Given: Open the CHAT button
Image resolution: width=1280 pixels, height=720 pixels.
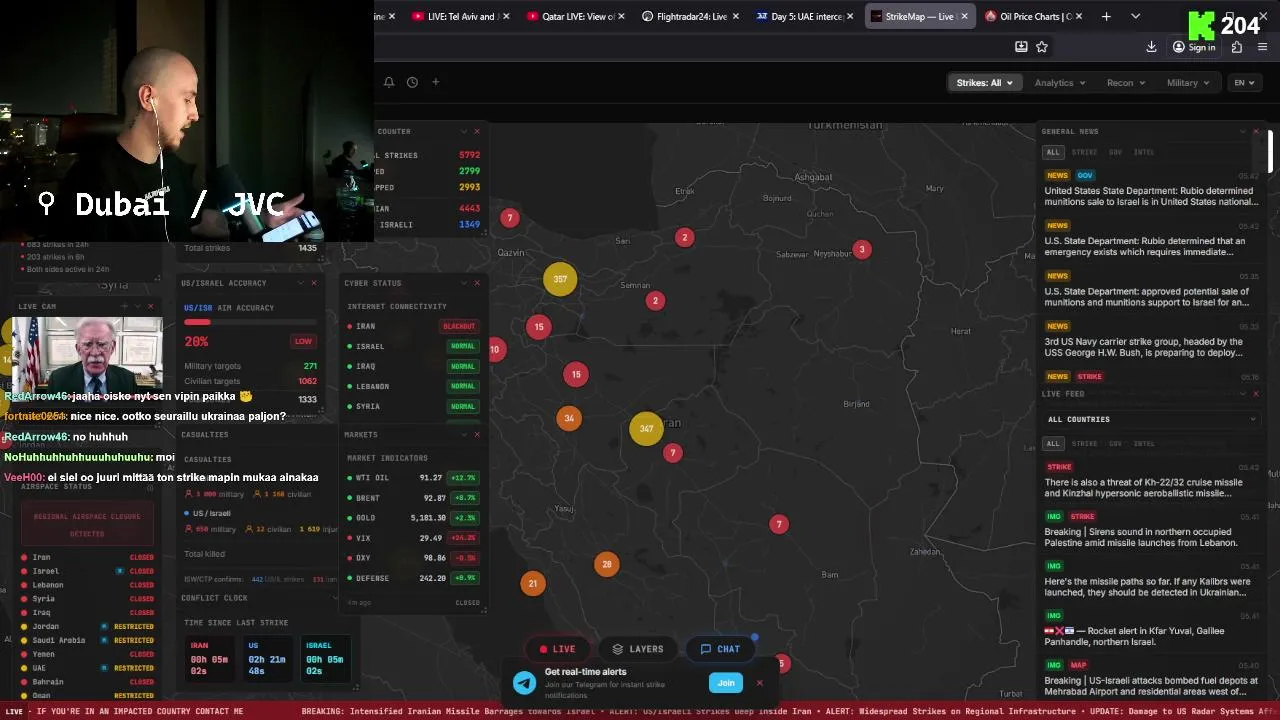Looking at the screenshot, I should pos(721,649).
